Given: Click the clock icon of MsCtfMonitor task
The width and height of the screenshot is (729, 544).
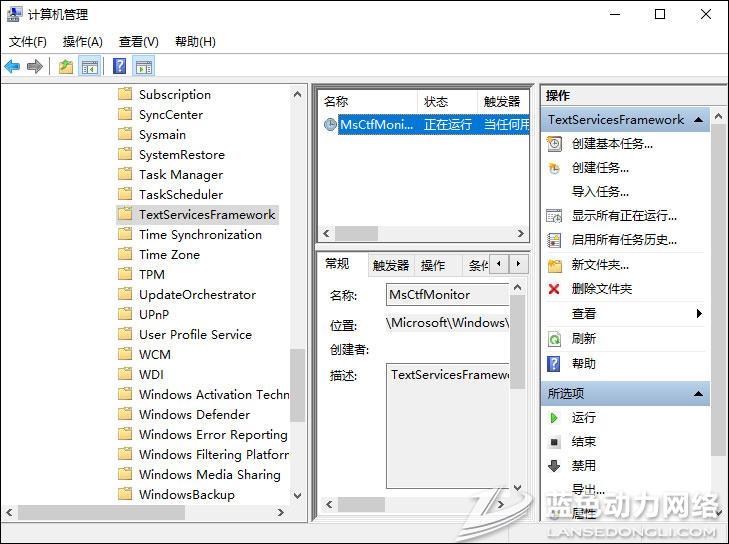Looking at the screenshot, I should [x=330, y=125].
